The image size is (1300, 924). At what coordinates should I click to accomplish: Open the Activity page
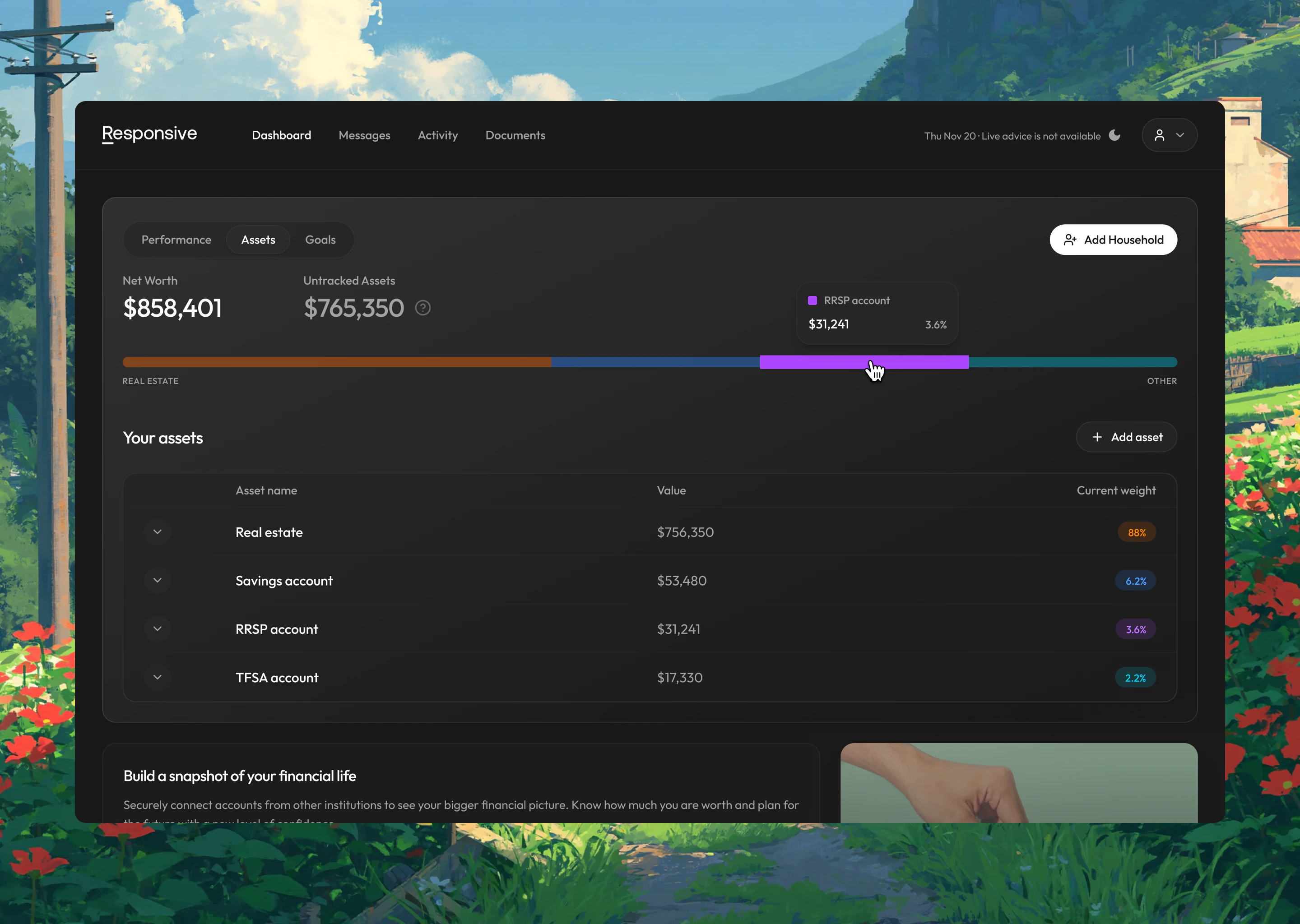438,135
